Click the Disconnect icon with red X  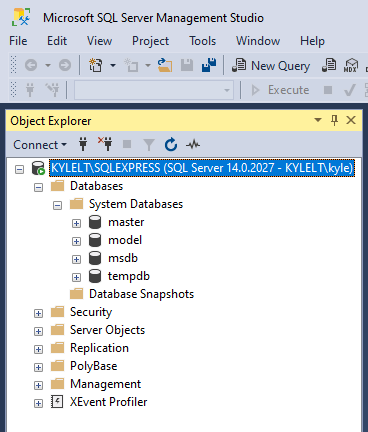[105, 144]
